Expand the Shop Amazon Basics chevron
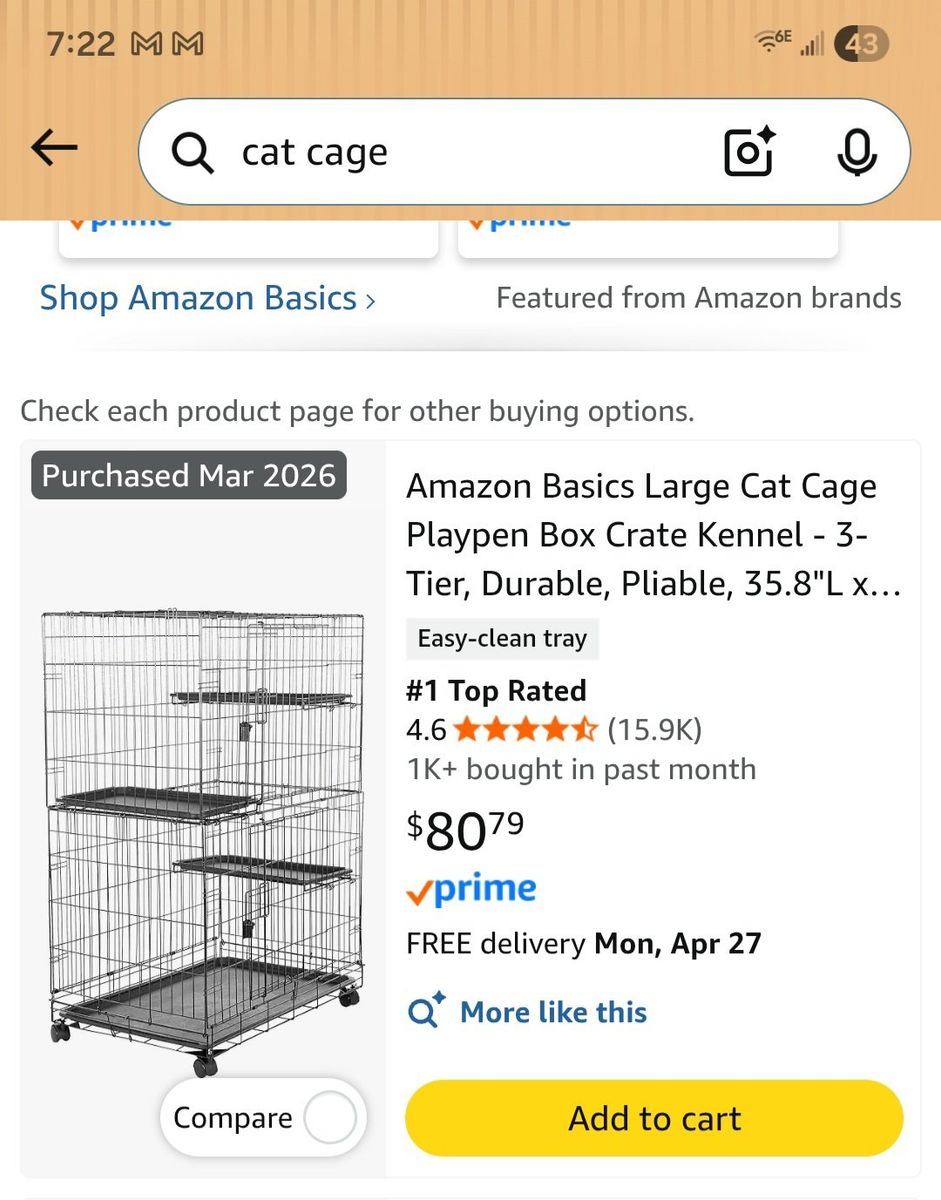This screenshot has height=1200, width=941. coord(371,300)
